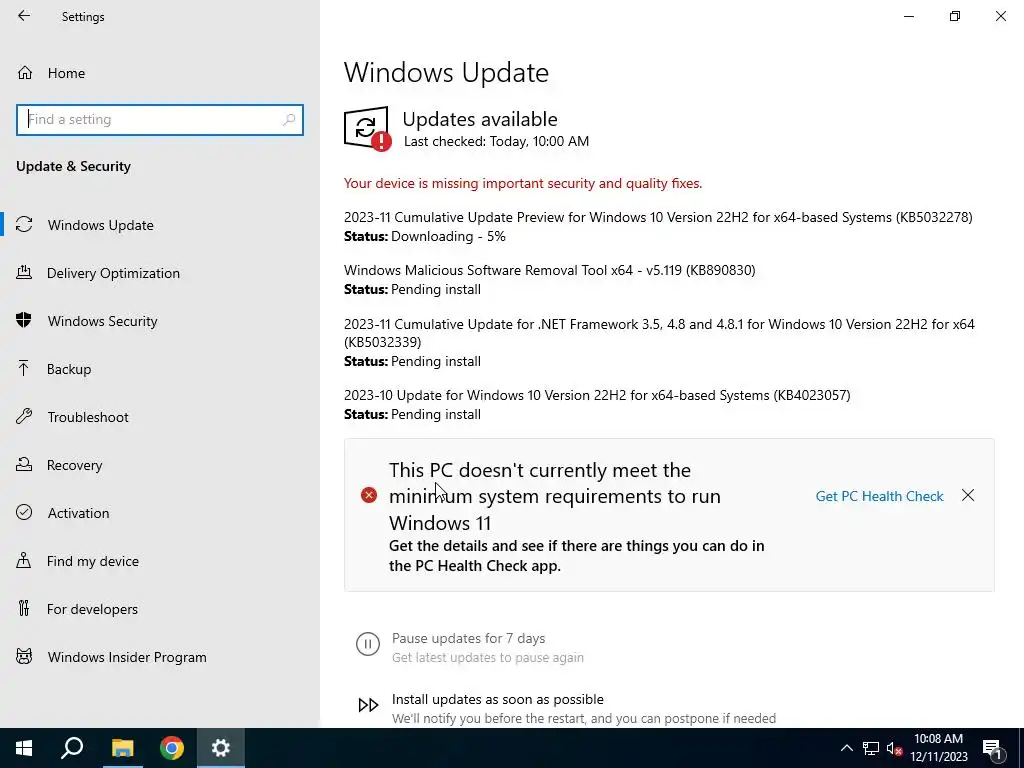Click the network icon in system tray

(x=871, y=748)
